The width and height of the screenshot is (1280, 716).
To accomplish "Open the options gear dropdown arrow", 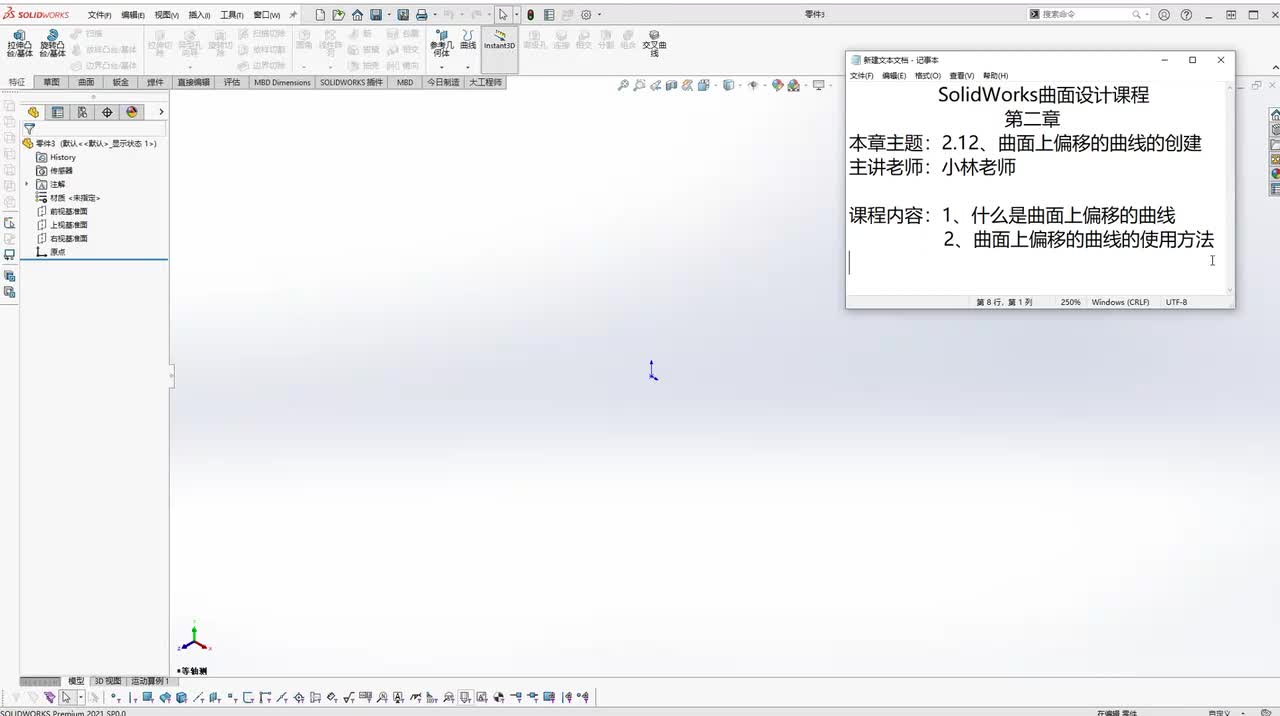I will point(599,15).
